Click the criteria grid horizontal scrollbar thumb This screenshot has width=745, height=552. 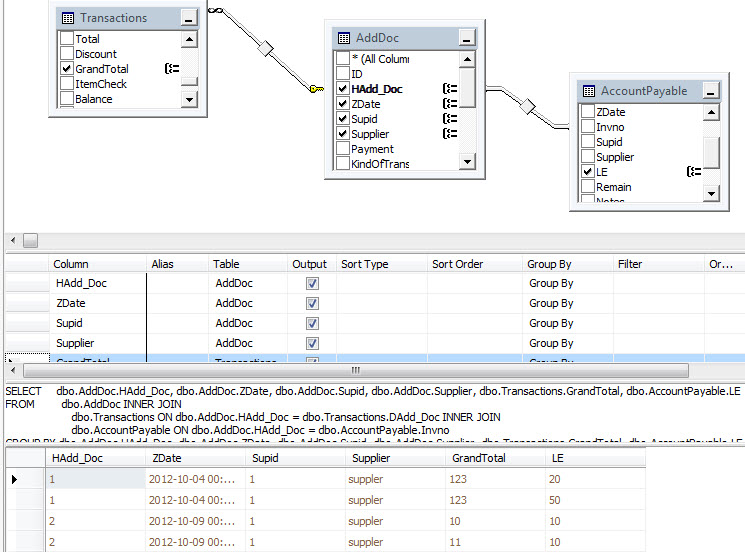click(356, 370)
